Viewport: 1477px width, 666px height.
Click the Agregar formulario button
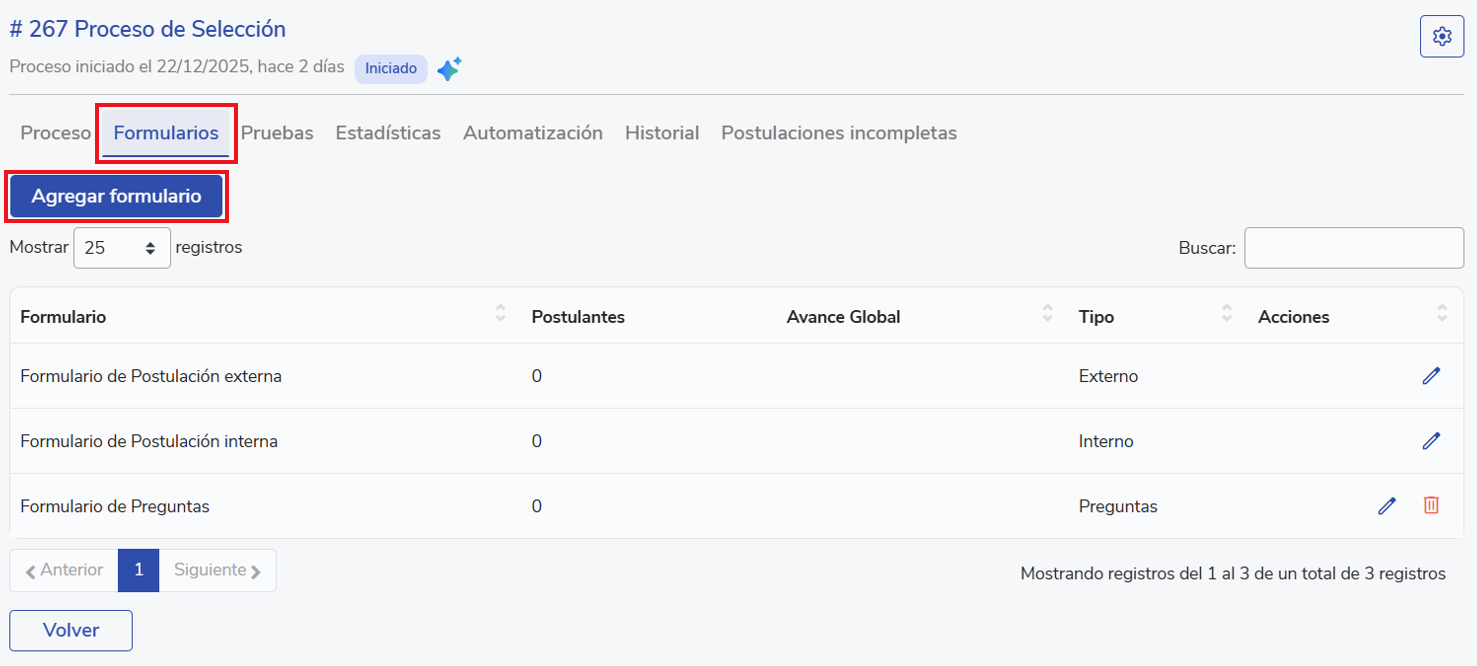coord(117,197)
